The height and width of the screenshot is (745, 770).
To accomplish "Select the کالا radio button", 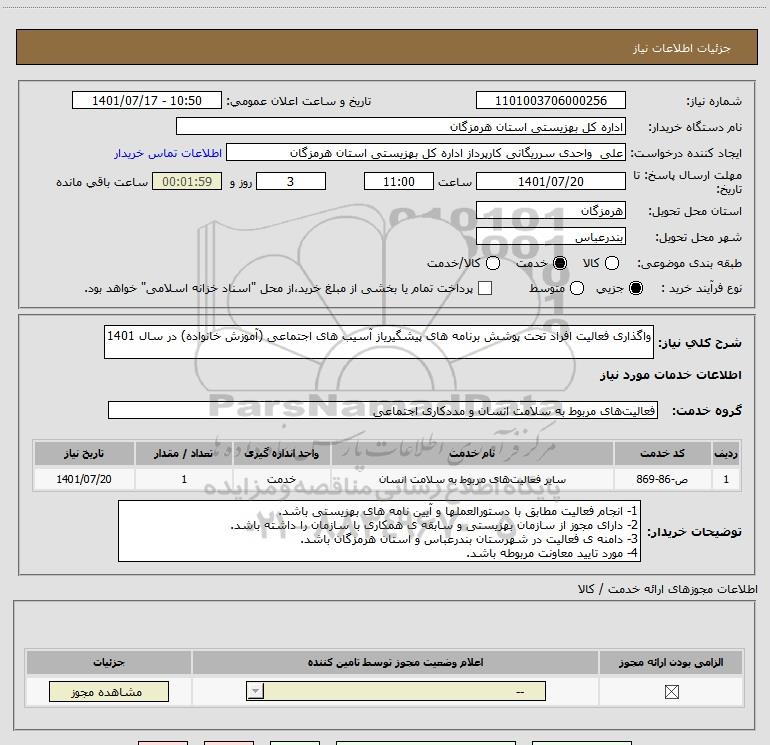I will (x=612, y=263).
